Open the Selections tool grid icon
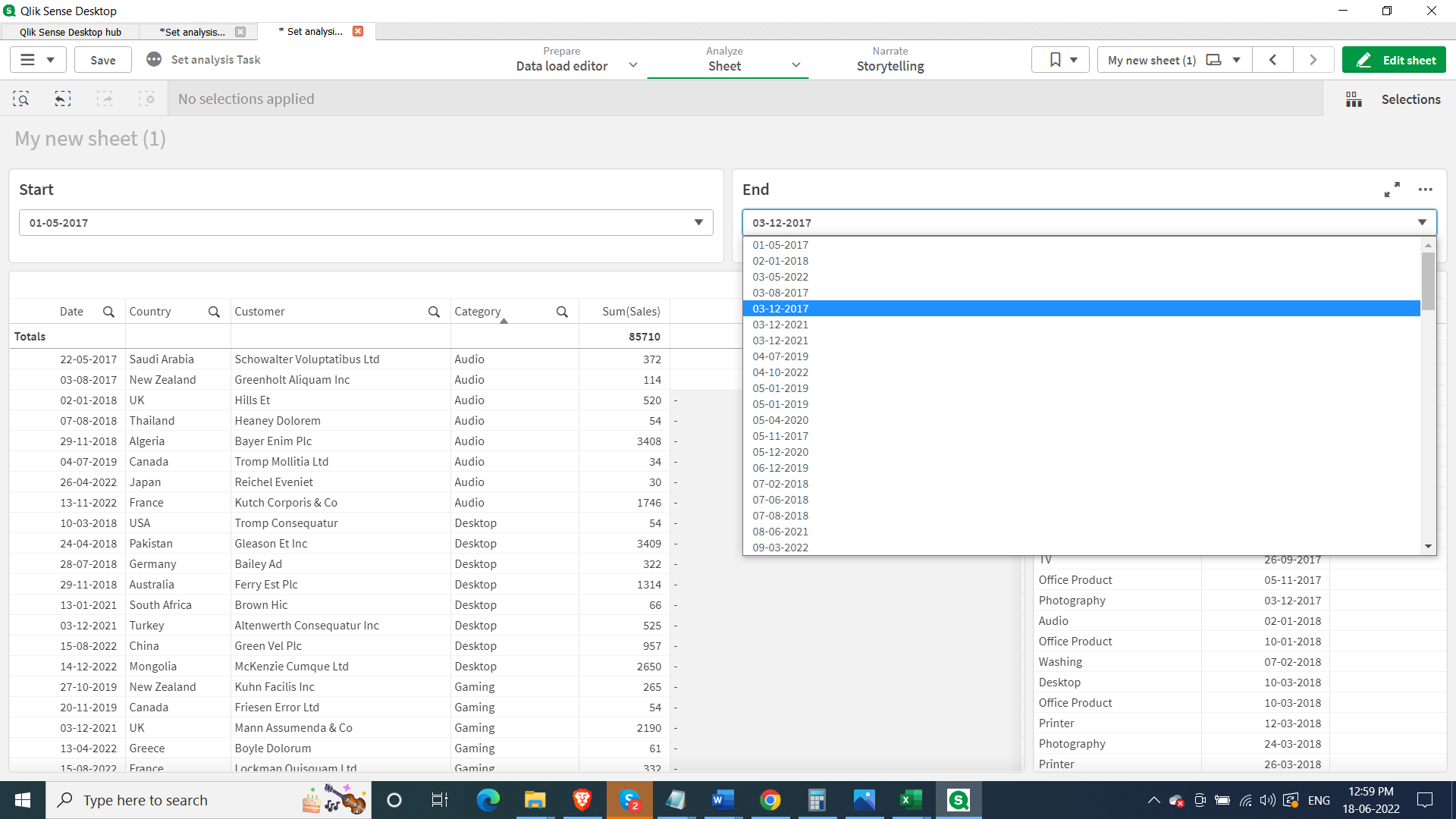 pos(1354,99)
